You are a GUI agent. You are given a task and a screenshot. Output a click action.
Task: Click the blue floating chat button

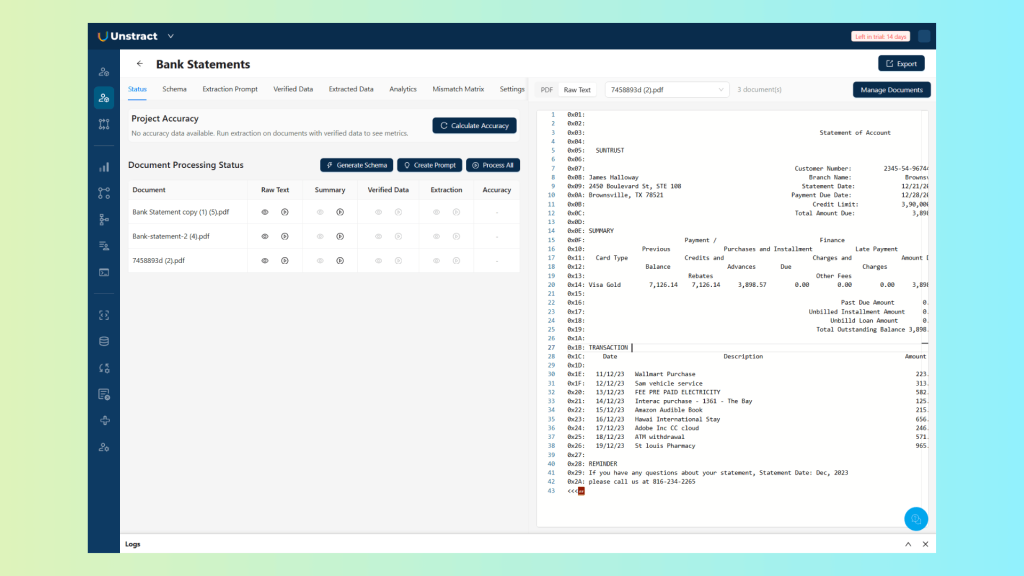[x=915, y=519]
